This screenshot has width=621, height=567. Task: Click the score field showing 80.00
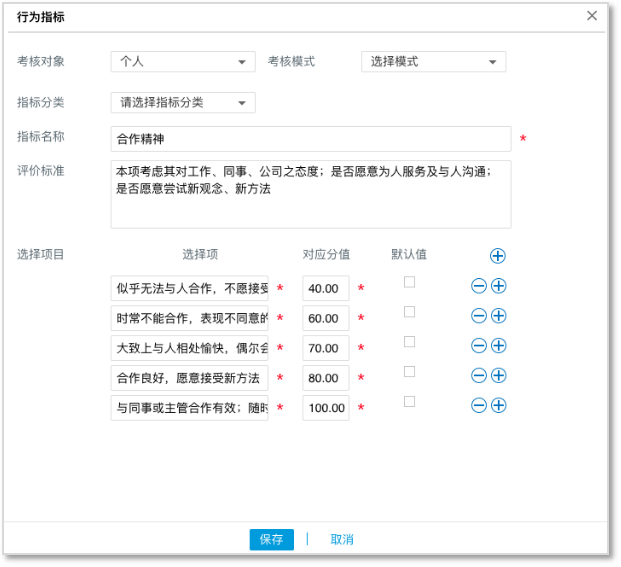(326, 378)
